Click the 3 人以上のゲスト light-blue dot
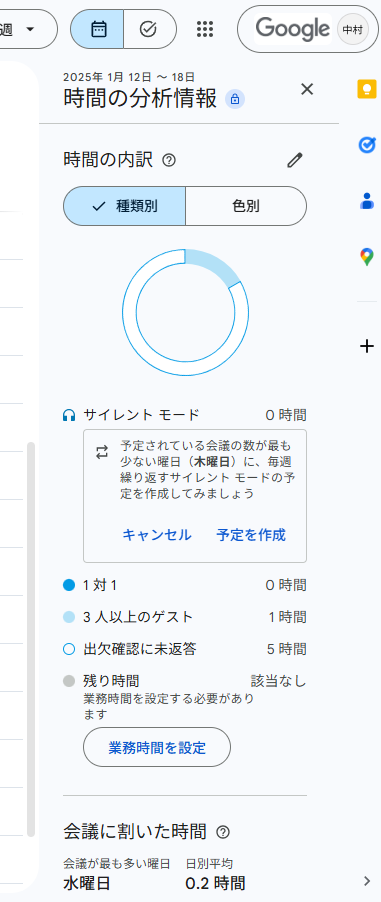 [69, 617]
